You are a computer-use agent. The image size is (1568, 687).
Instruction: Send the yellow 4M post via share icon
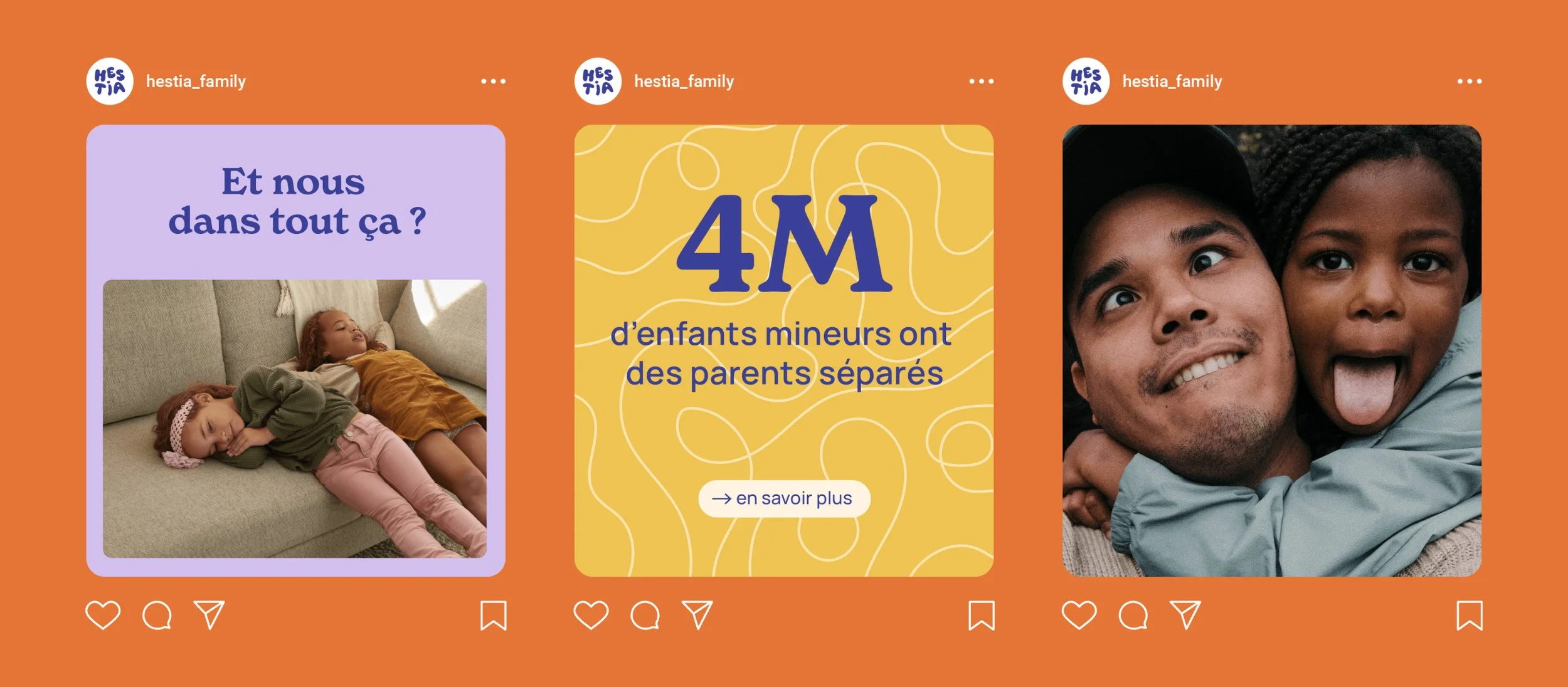pyautogui.click(x=697, y=615)
